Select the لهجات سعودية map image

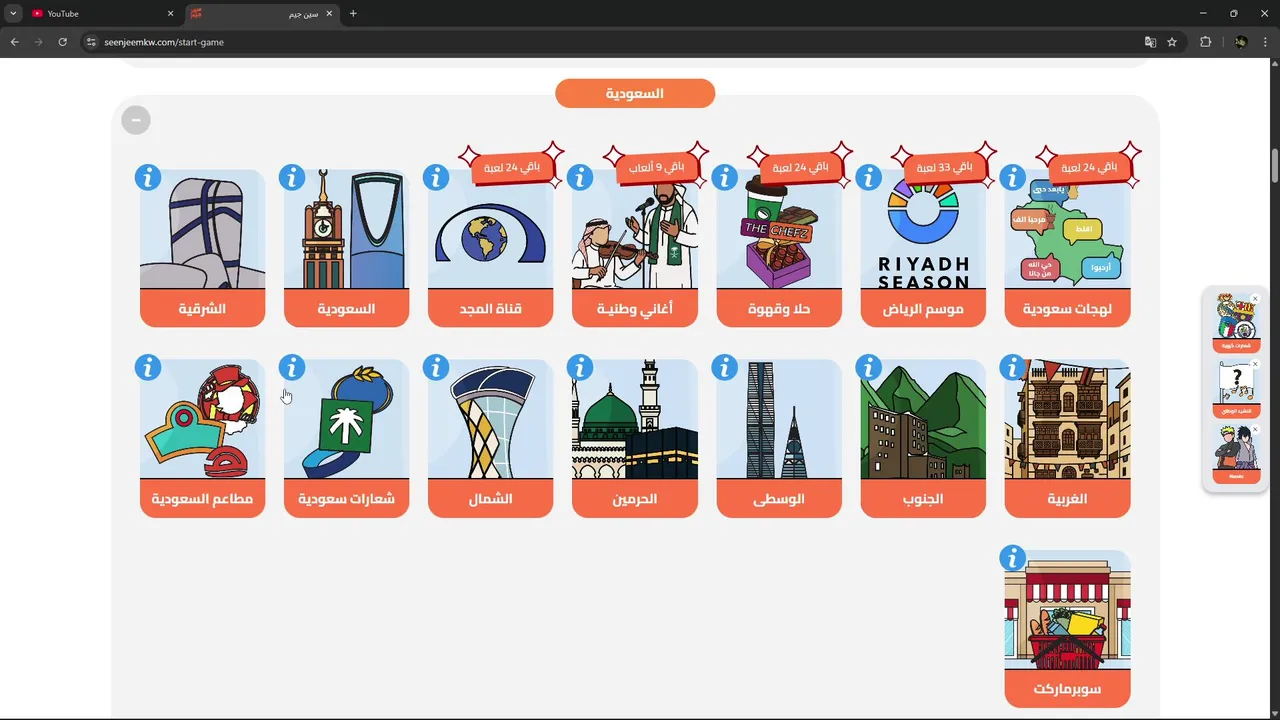(1067, 230)
